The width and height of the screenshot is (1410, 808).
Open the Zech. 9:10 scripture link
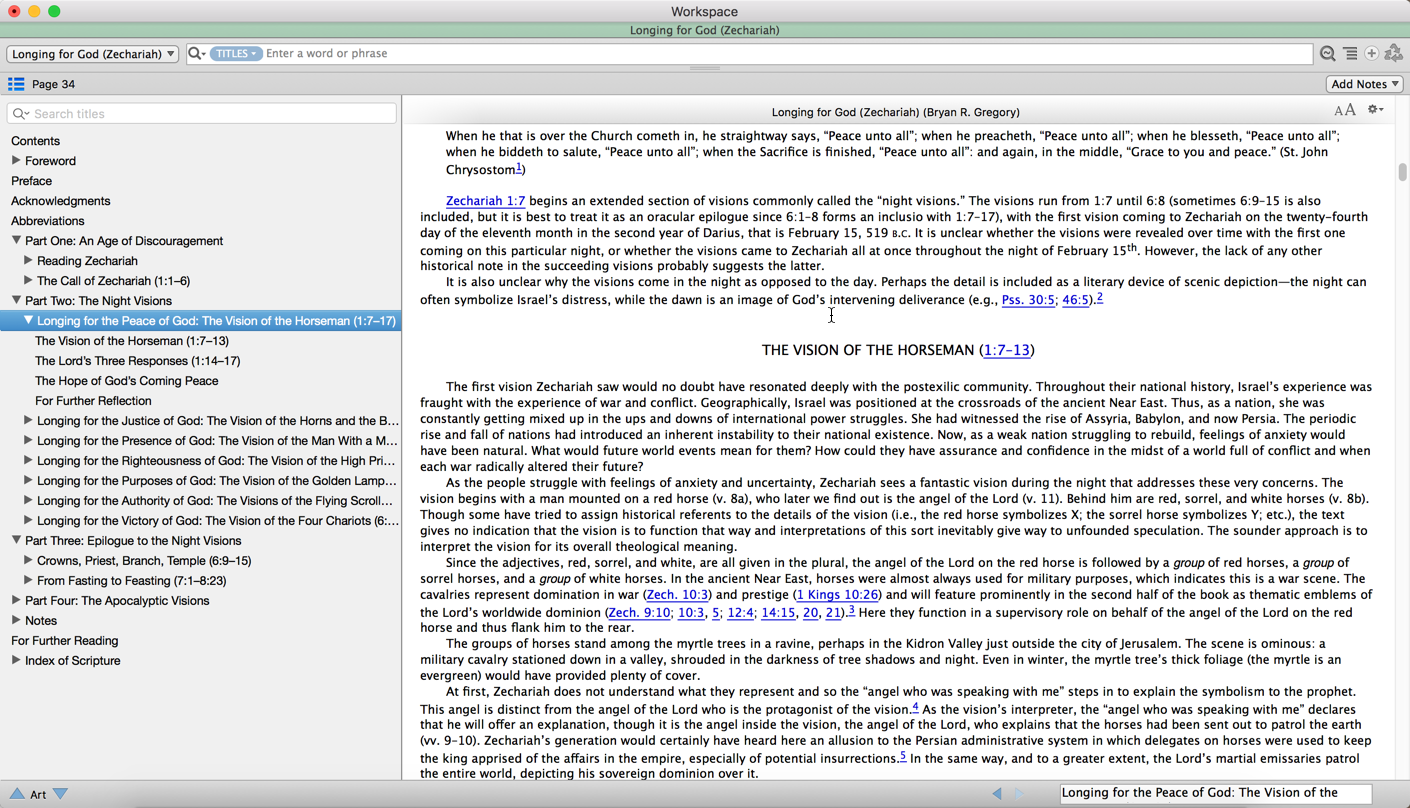pyautogui.click(x=639, y=613)
